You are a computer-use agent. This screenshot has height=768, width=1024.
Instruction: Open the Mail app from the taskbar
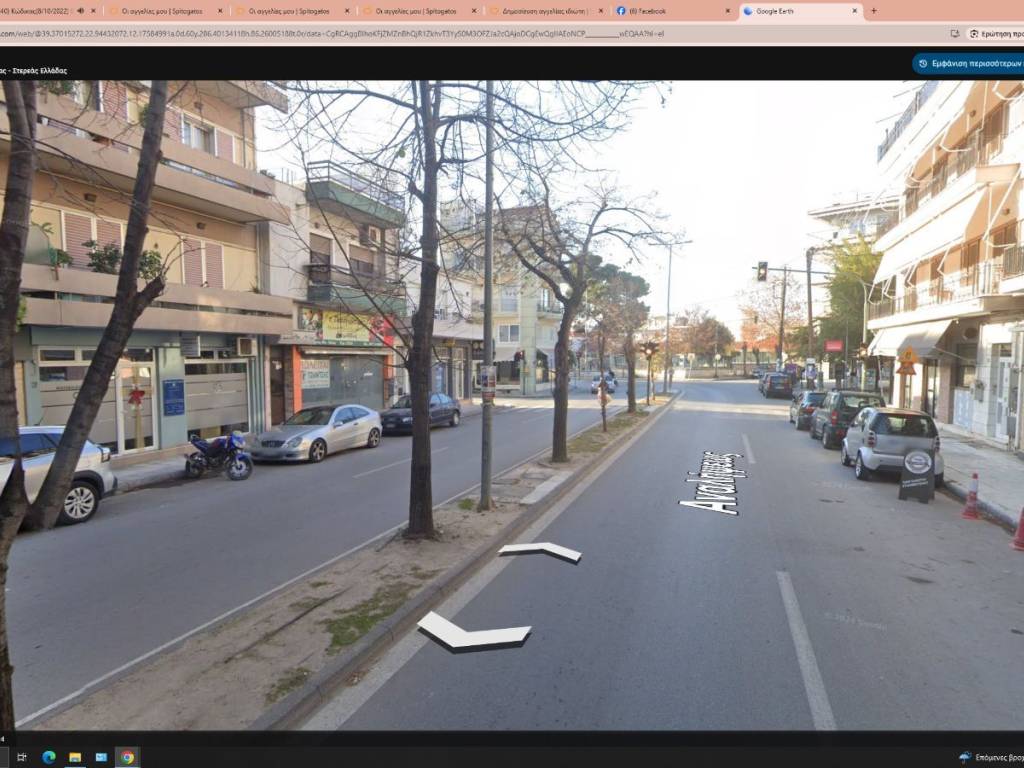tap(101, 757)
